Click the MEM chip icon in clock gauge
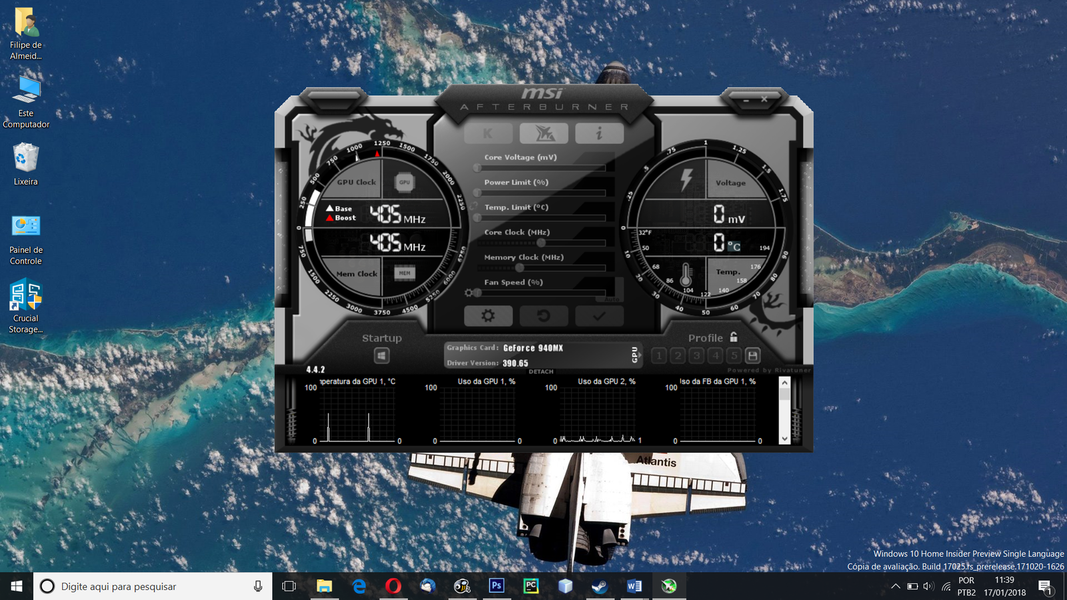This screenshot has width=1067, height=600. click(405, 273)
